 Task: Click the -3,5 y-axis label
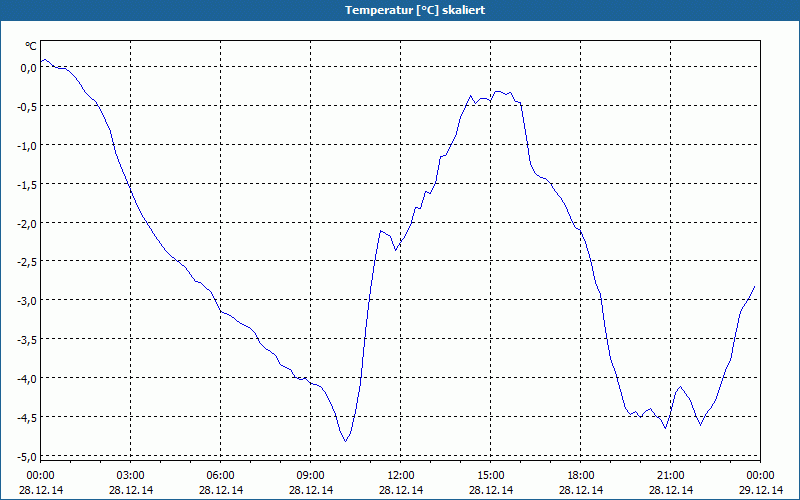(26, 339)
